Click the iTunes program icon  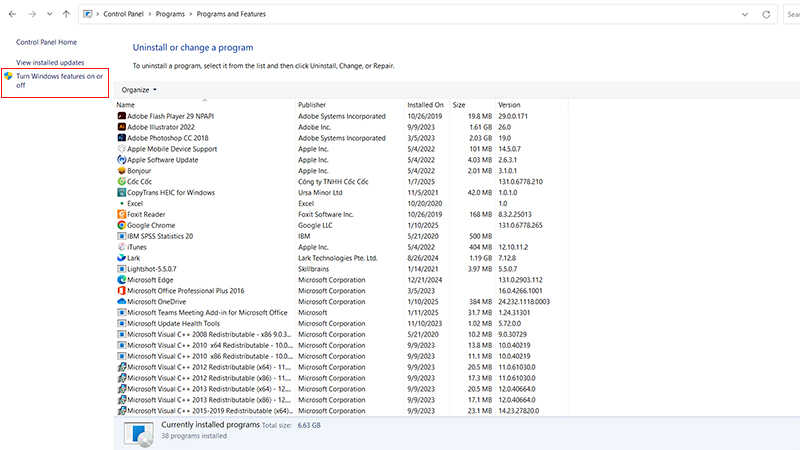click(121, 247)
